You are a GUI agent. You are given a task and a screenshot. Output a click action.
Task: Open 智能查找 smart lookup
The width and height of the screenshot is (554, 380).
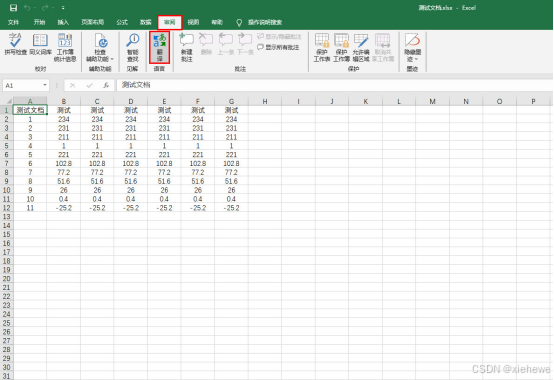[x=133, y=47]
